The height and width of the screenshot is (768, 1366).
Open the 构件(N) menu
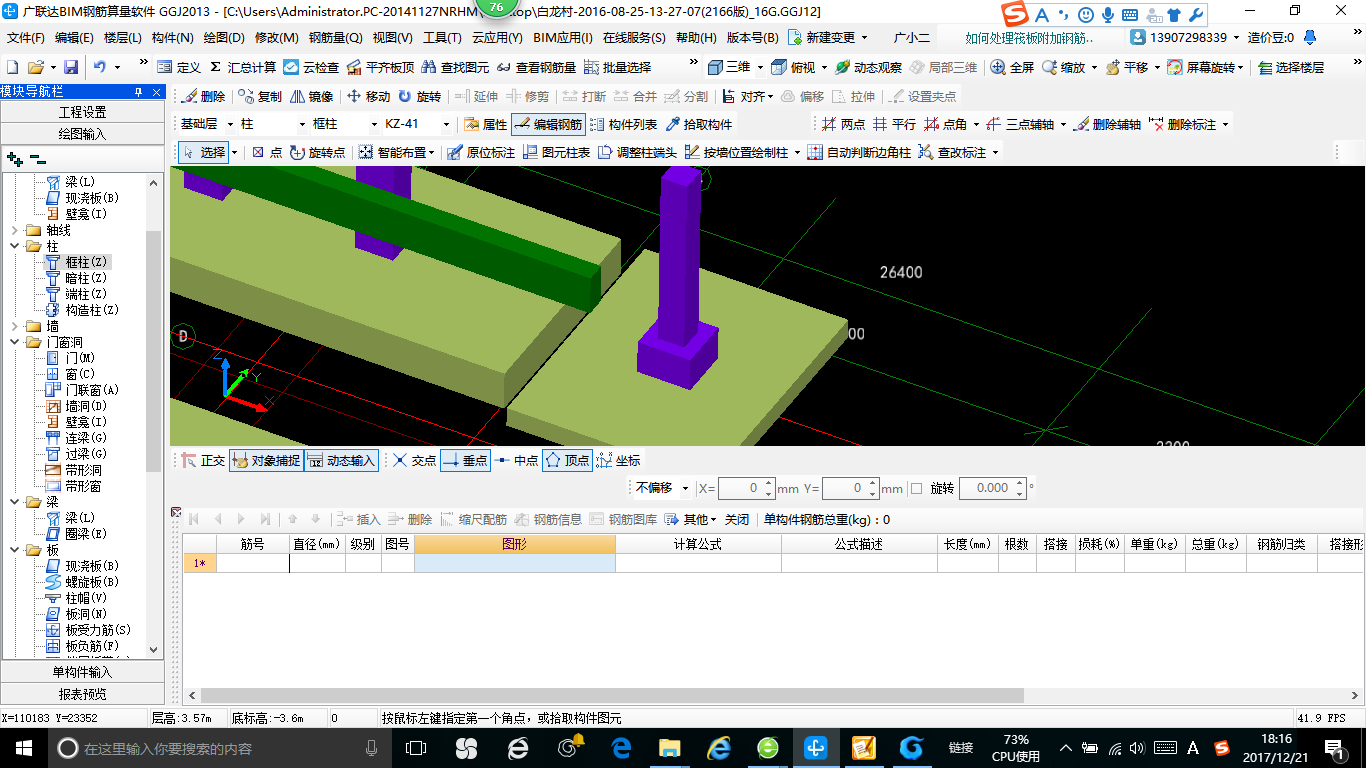(x=172, y=38)
